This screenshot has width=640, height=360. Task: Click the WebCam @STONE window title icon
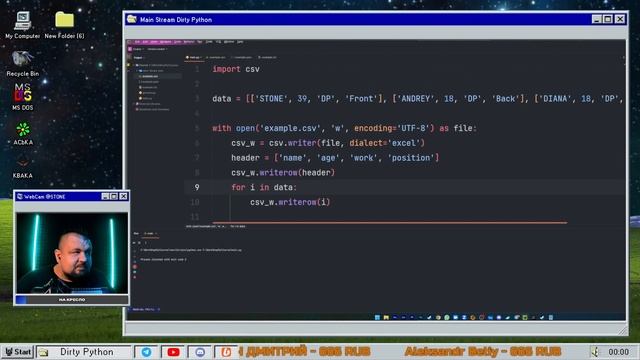20,196
